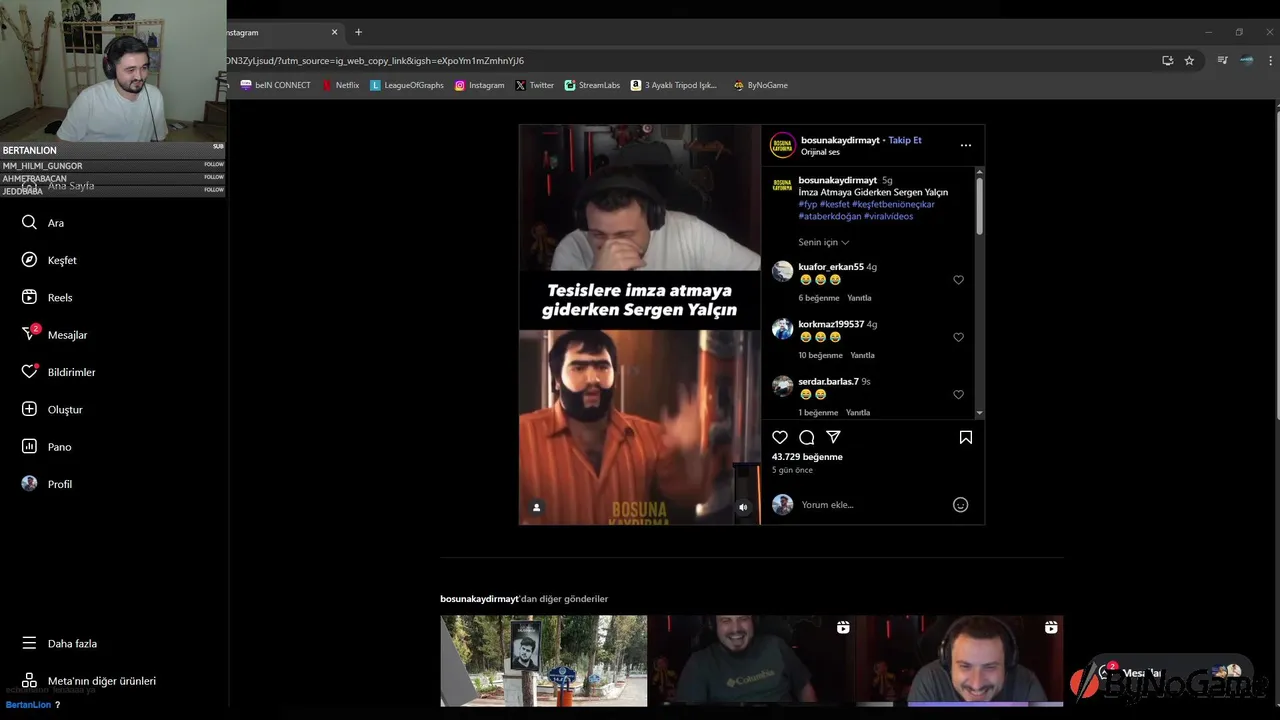Reply to kuafor_erkan55 via Yanıtla
This screenshot has height=720, width=1280.
tap(859, 298)
